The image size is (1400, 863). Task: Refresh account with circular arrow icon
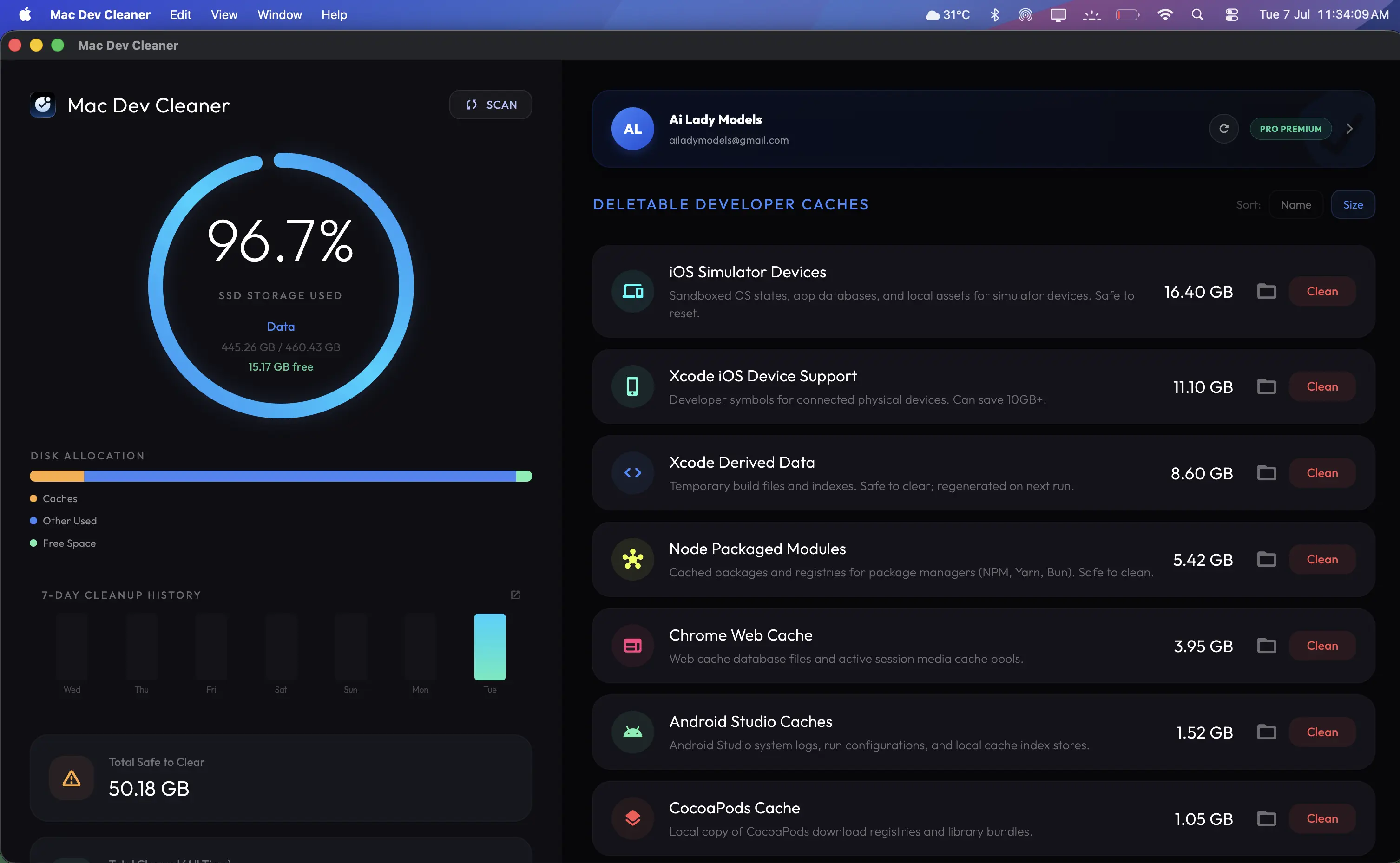pyautogui.click(x=1223, y=129)
